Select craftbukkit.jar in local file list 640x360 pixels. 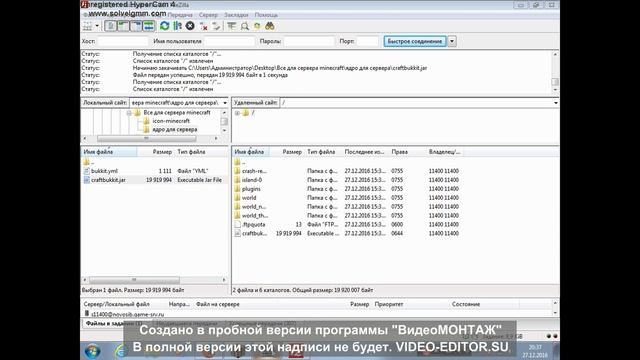(x=155, y=180)
